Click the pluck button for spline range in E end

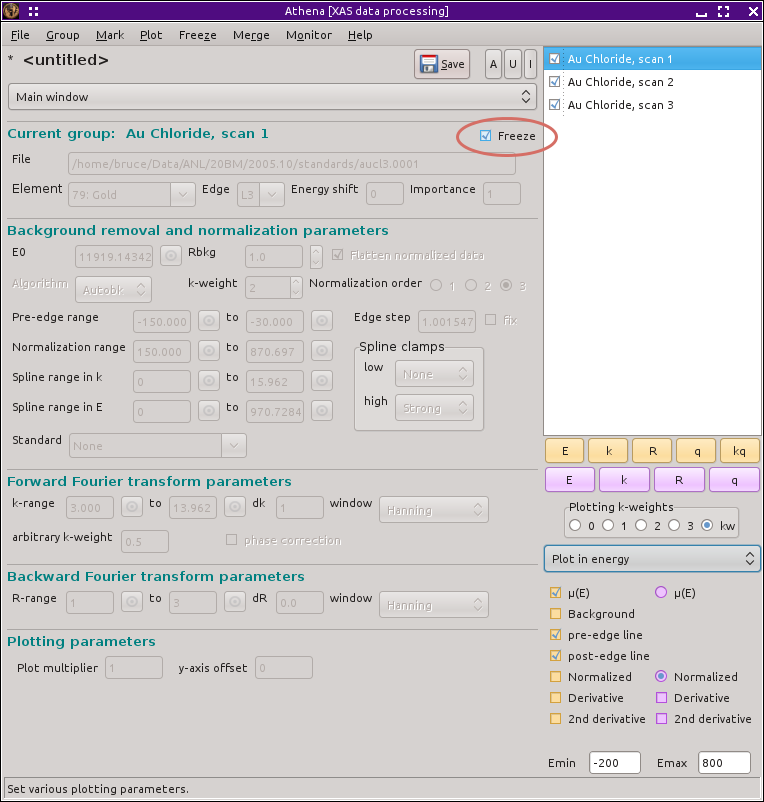click(322, 411)
